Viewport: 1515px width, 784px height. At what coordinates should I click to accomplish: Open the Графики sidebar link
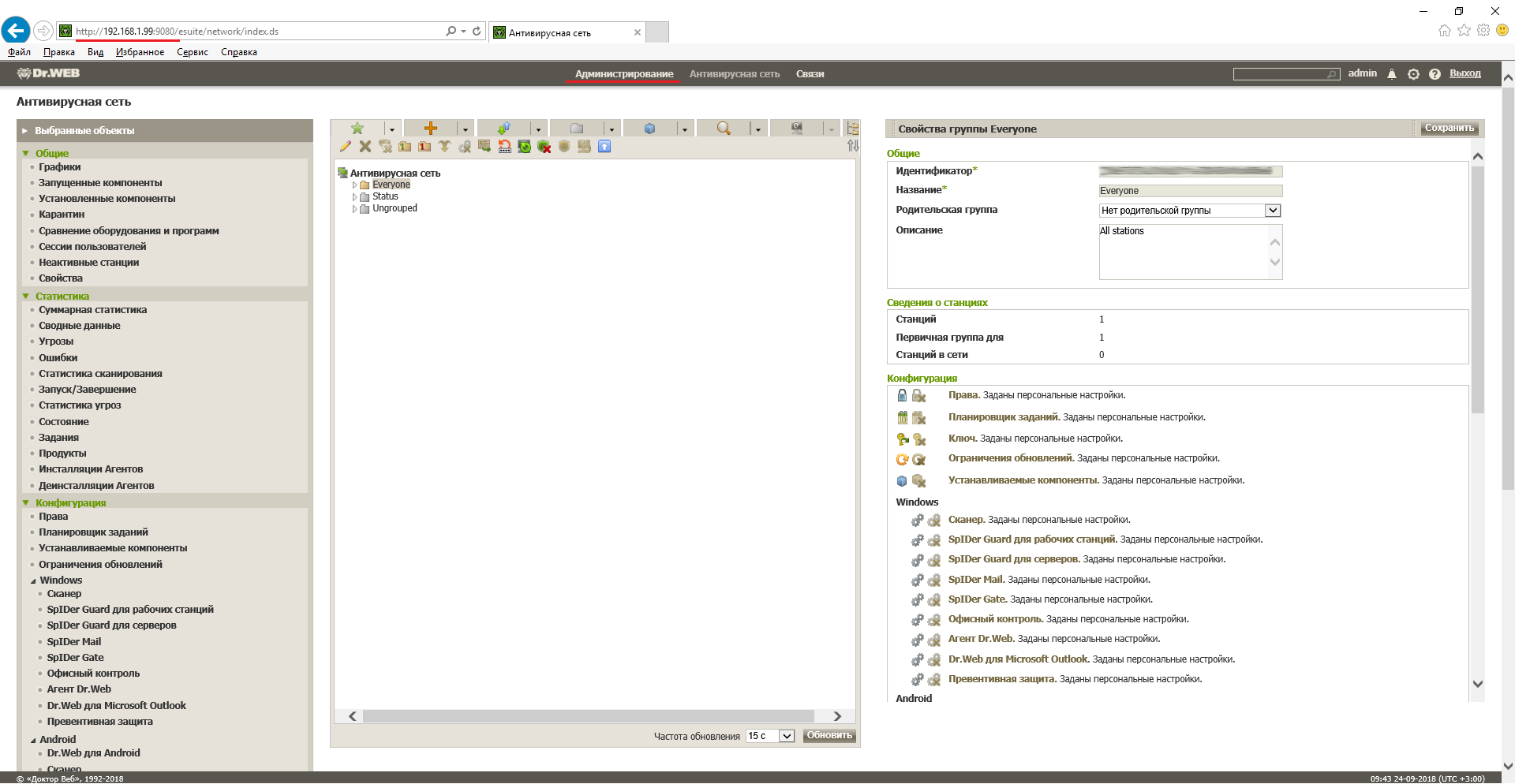click(x=60, y=167)
